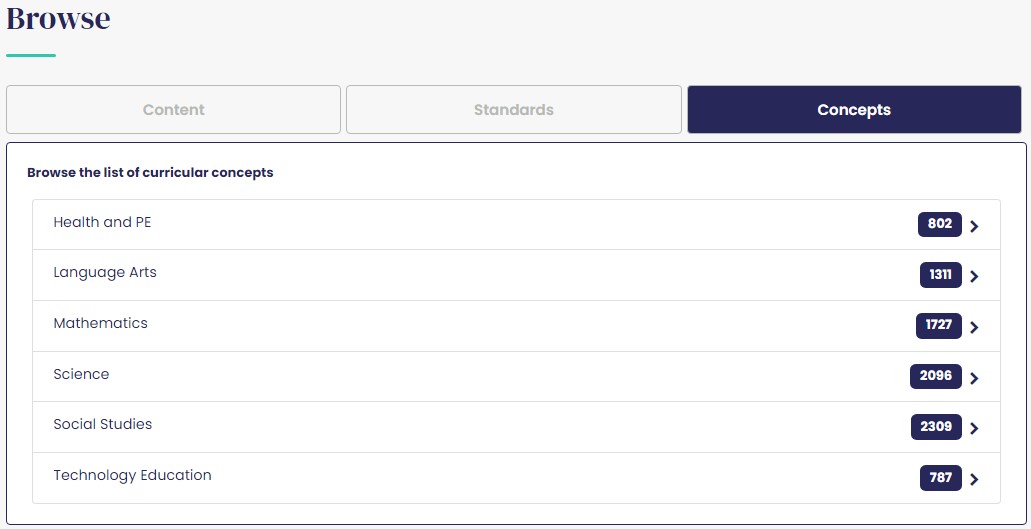This screenshot has height=529, width=1031.
Task: Switch to the Standards tab
Action: point(513,110)
